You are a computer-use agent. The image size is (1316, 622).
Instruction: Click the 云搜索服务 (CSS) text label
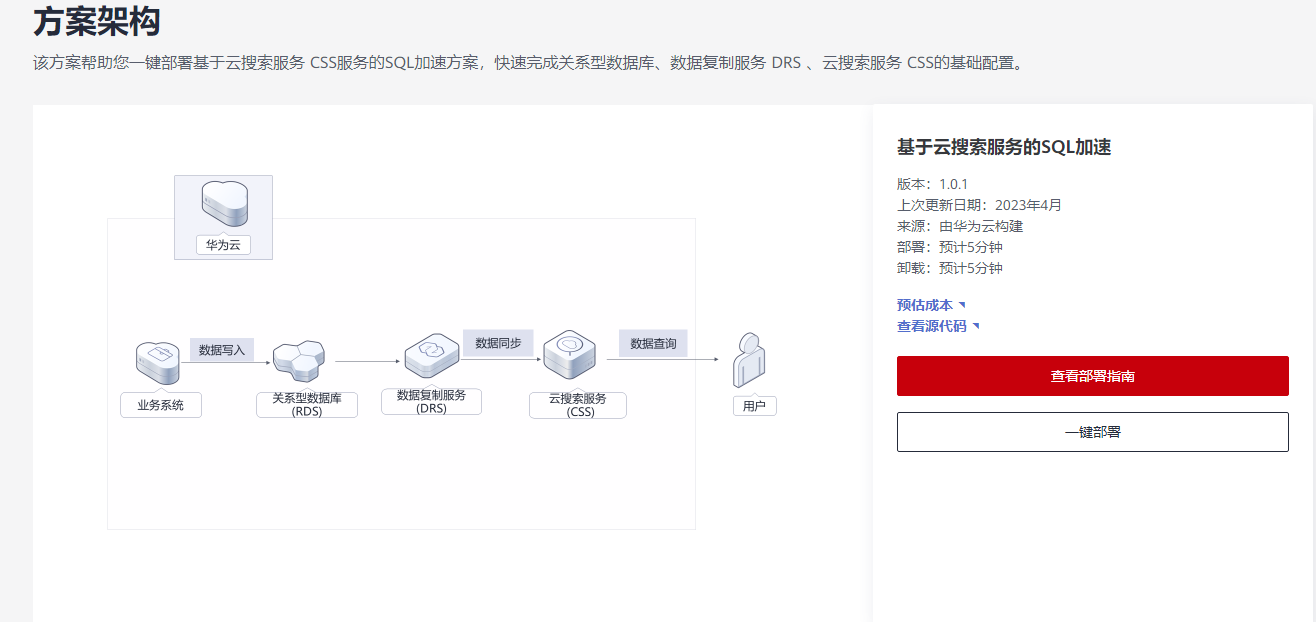pyautogui.click(x=578, y=405)
